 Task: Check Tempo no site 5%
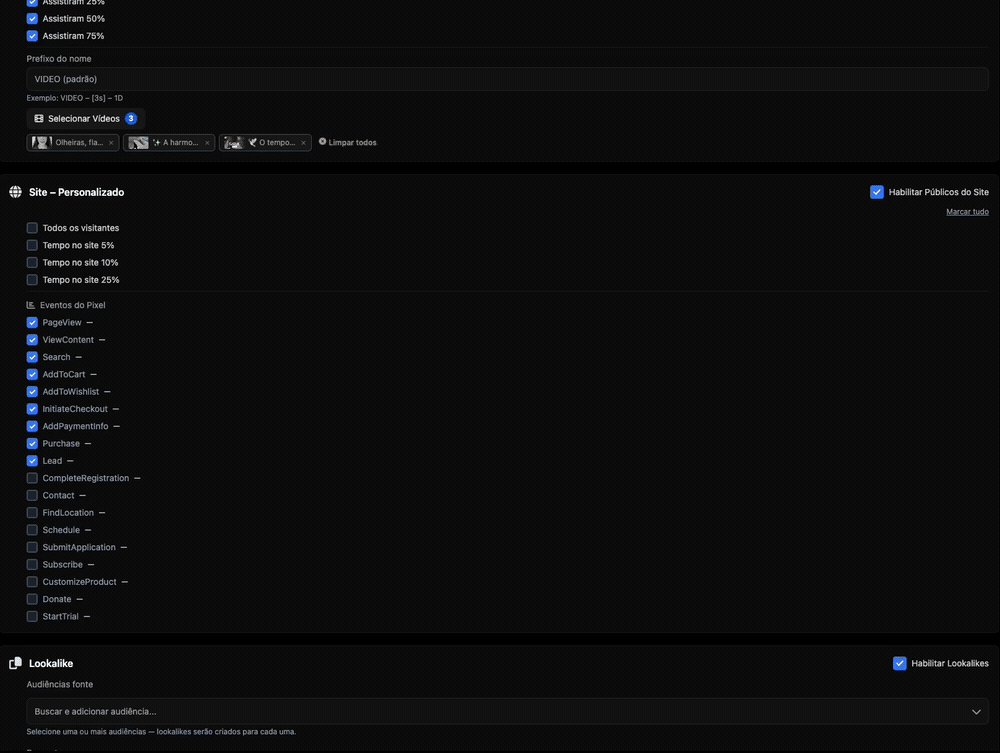tap(32, 245)
